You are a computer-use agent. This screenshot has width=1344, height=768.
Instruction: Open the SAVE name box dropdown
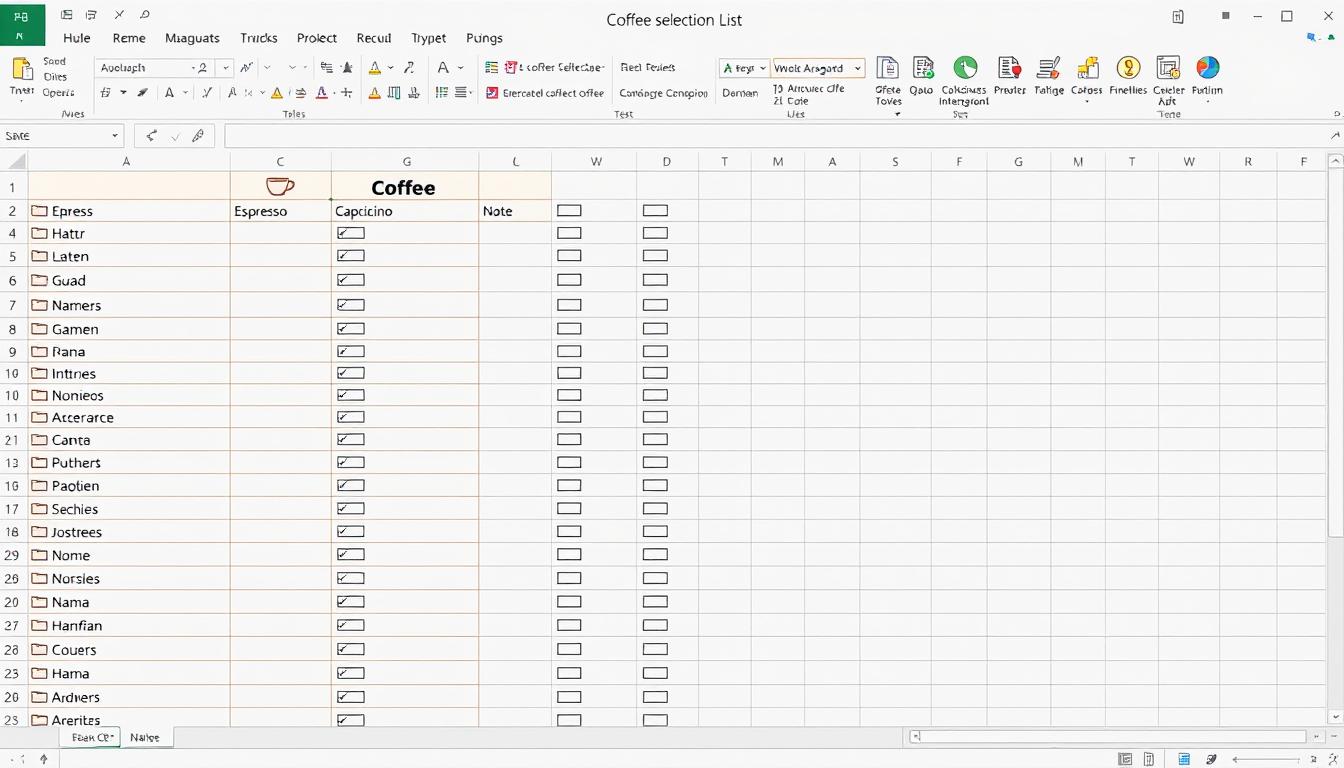pyautogui.click(x=115, y=136)
